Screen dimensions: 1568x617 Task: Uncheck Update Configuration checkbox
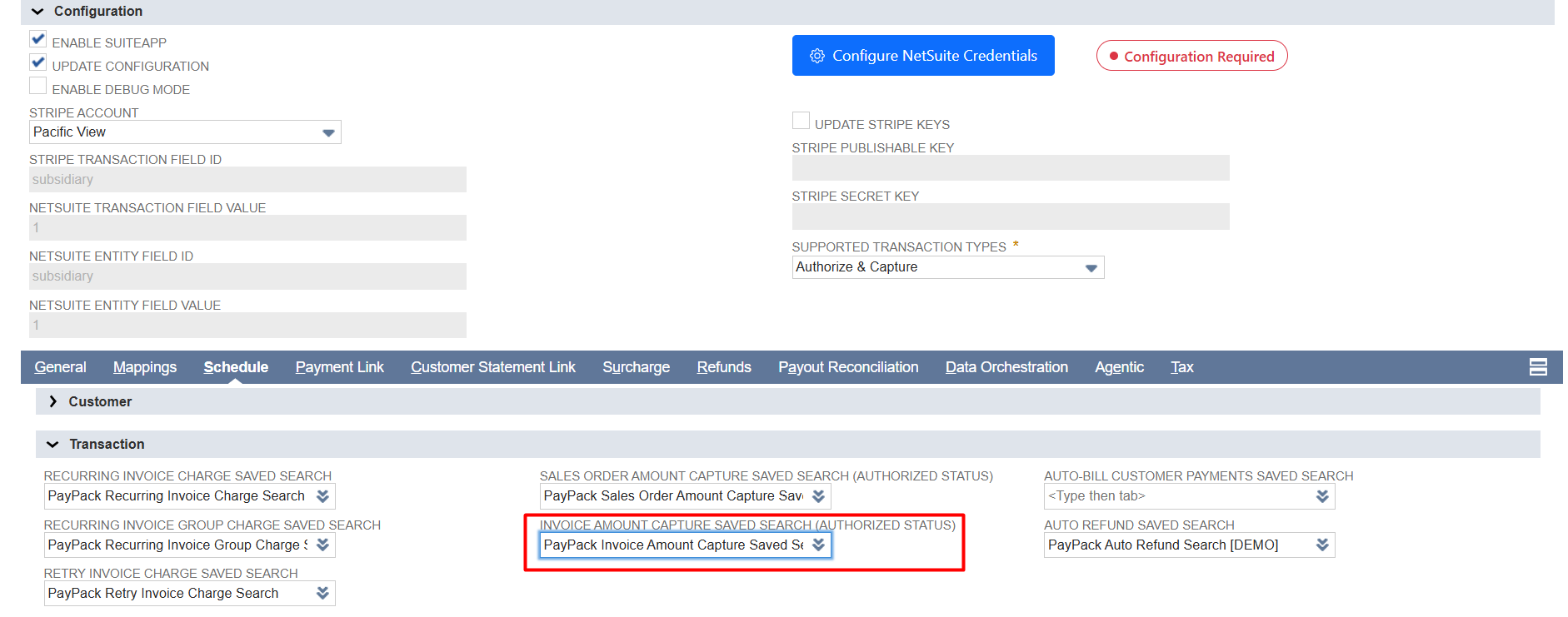pos(38,62)
